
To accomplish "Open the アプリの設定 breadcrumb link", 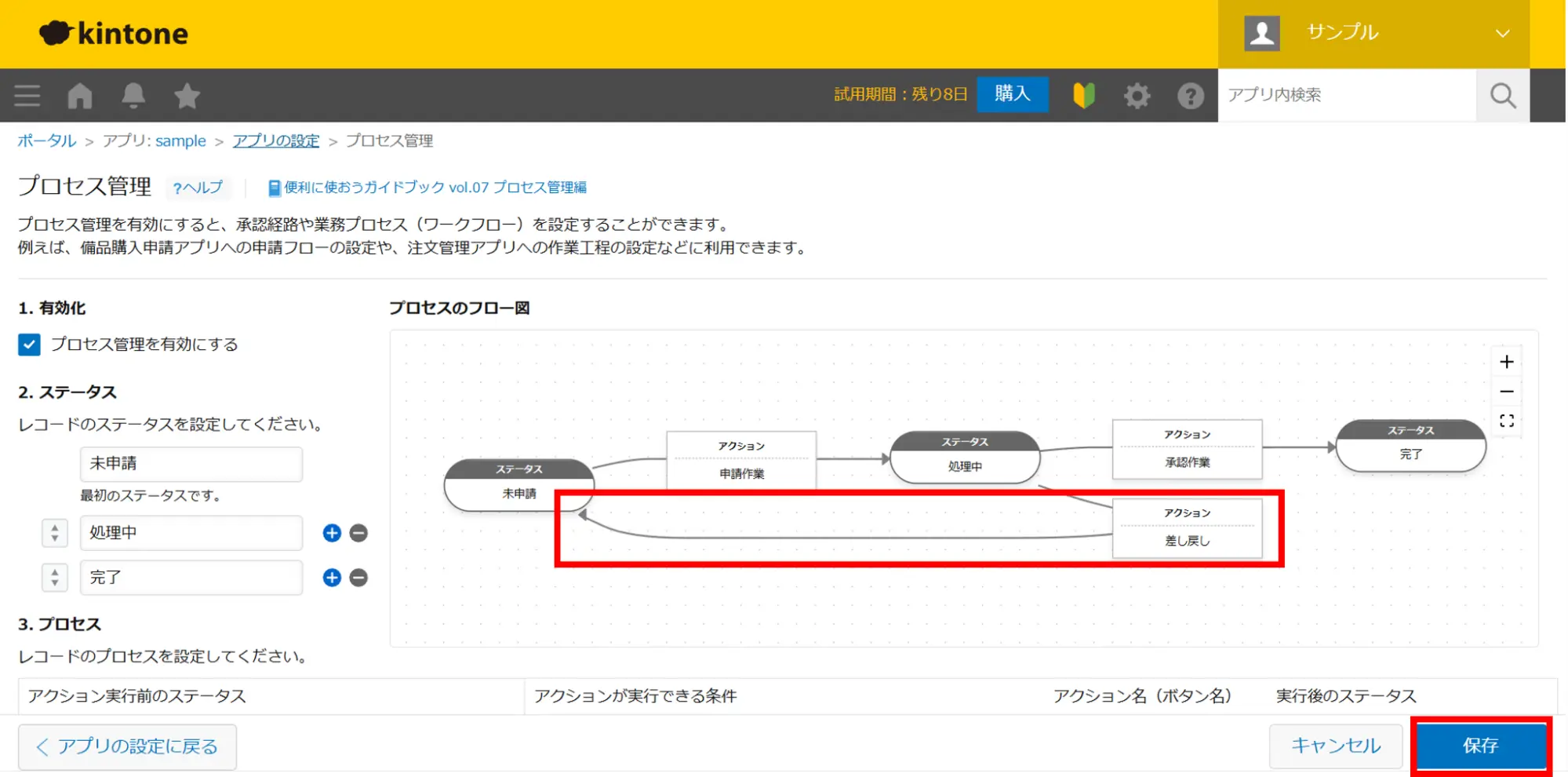I will tap(275, 140).
